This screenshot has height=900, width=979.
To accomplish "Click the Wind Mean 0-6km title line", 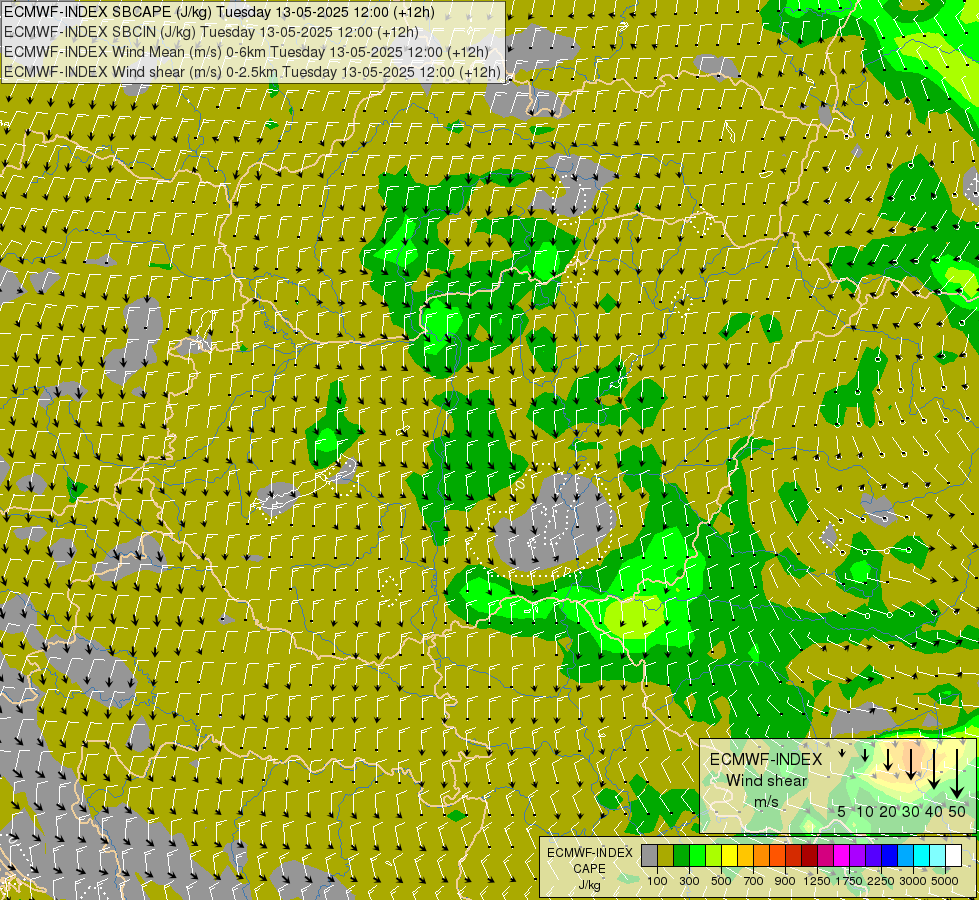I will click(247, 52).
